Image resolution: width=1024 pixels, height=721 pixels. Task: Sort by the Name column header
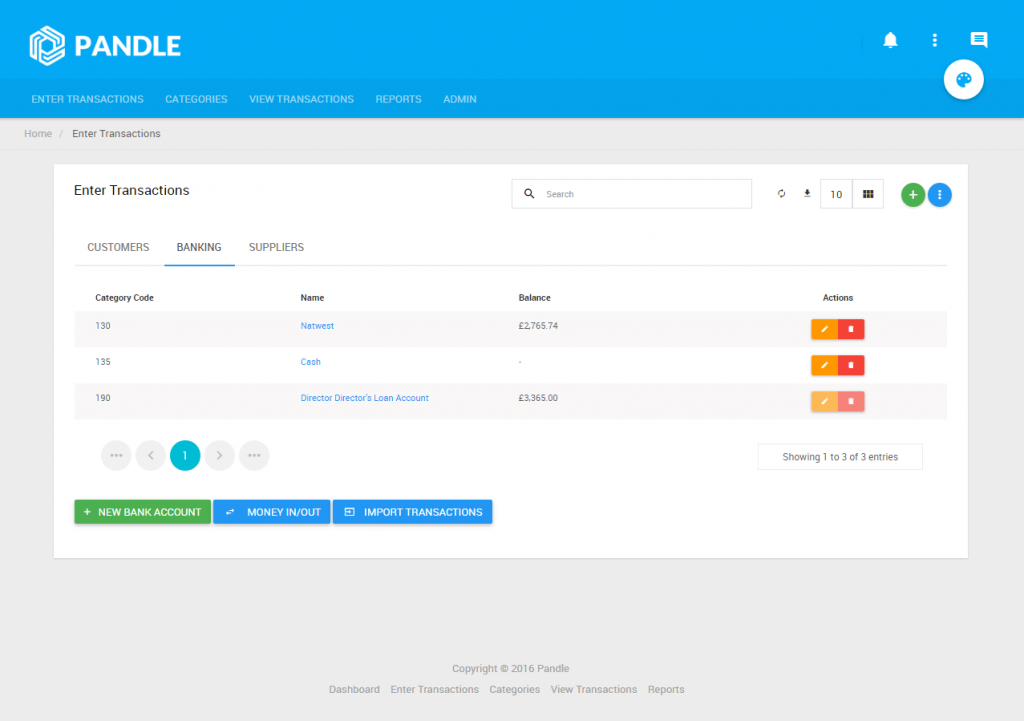[x=312, y=298]
